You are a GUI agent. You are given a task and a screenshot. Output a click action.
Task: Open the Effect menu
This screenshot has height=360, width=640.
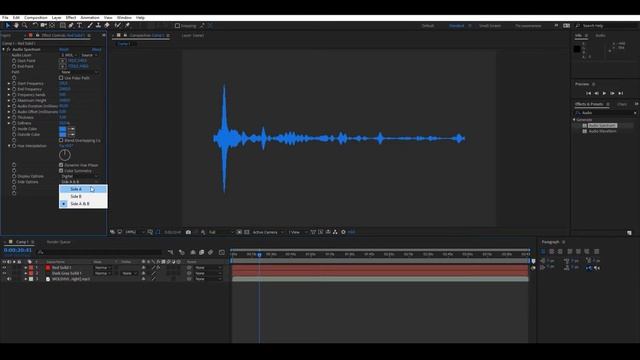click(71, 18)
